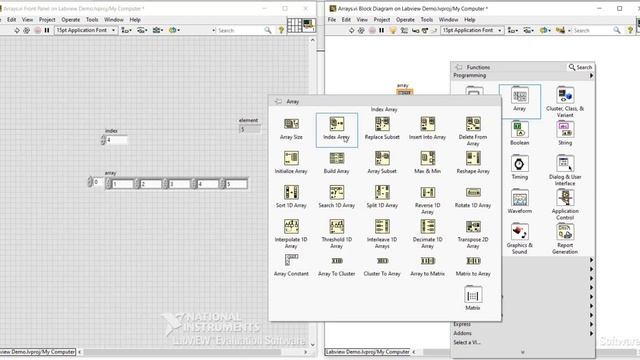Select the Index Array function
This screenshot has width=640, height=360.
(337, 129)
